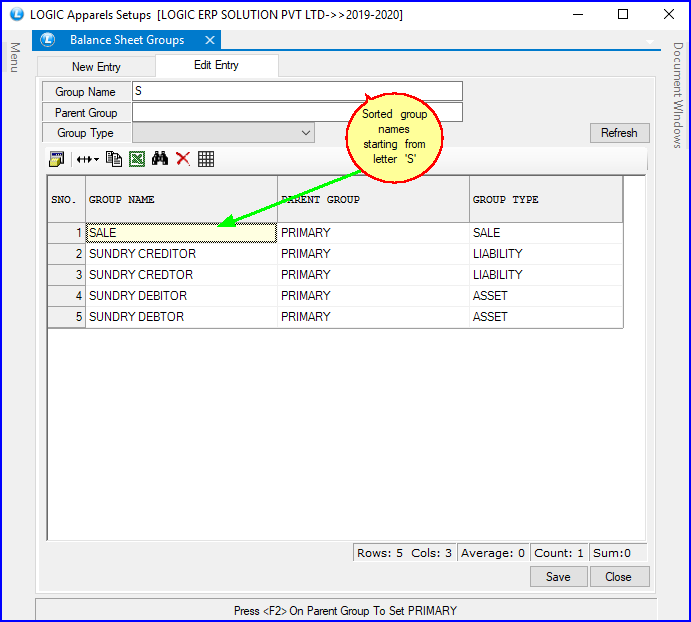Click SALE in the group type column
Viewport: 691px width, 622px height.
546,233
